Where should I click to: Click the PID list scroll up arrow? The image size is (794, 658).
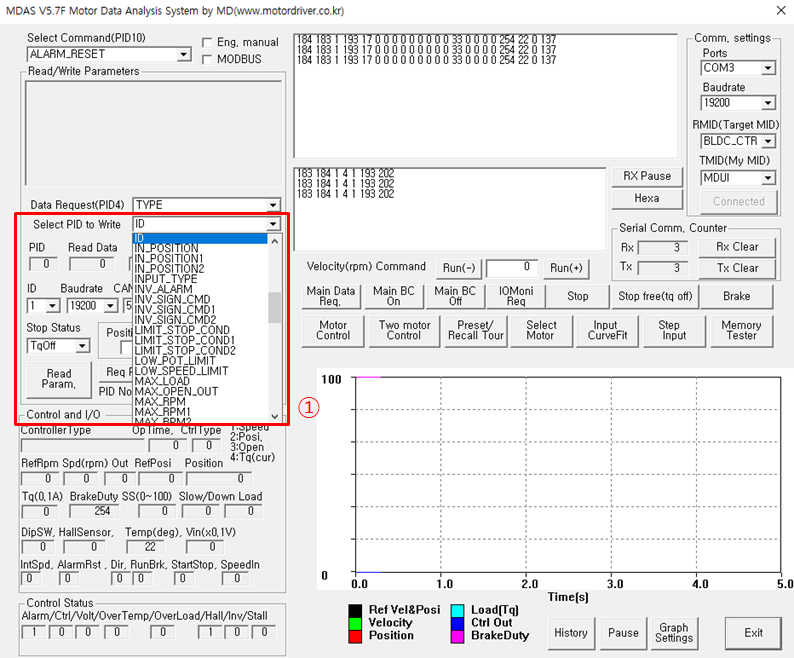(x=274, y=241)
